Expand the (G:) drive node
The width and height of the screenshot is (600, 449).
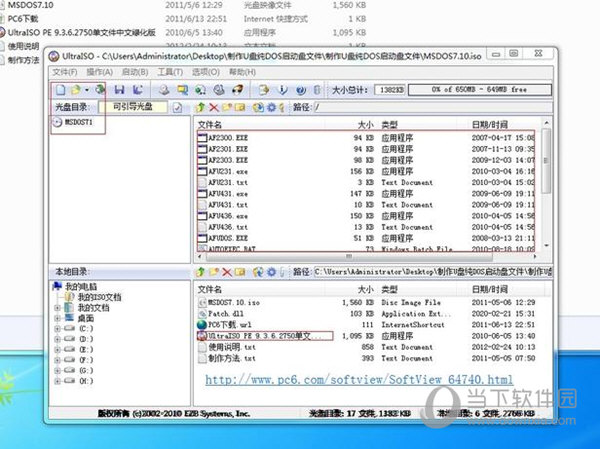(57, 370)
